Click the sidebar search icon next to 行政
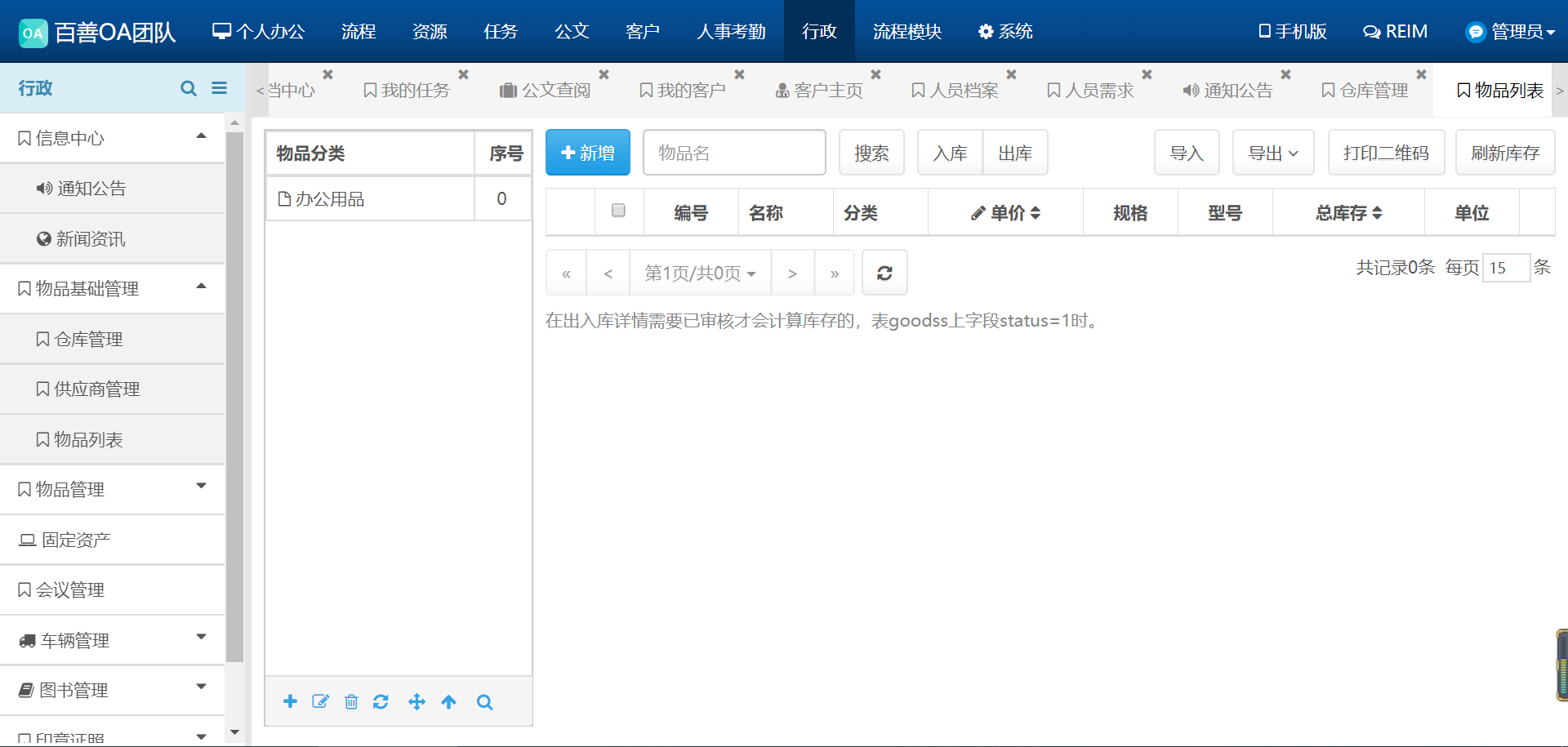 click(x=189, y=88)
